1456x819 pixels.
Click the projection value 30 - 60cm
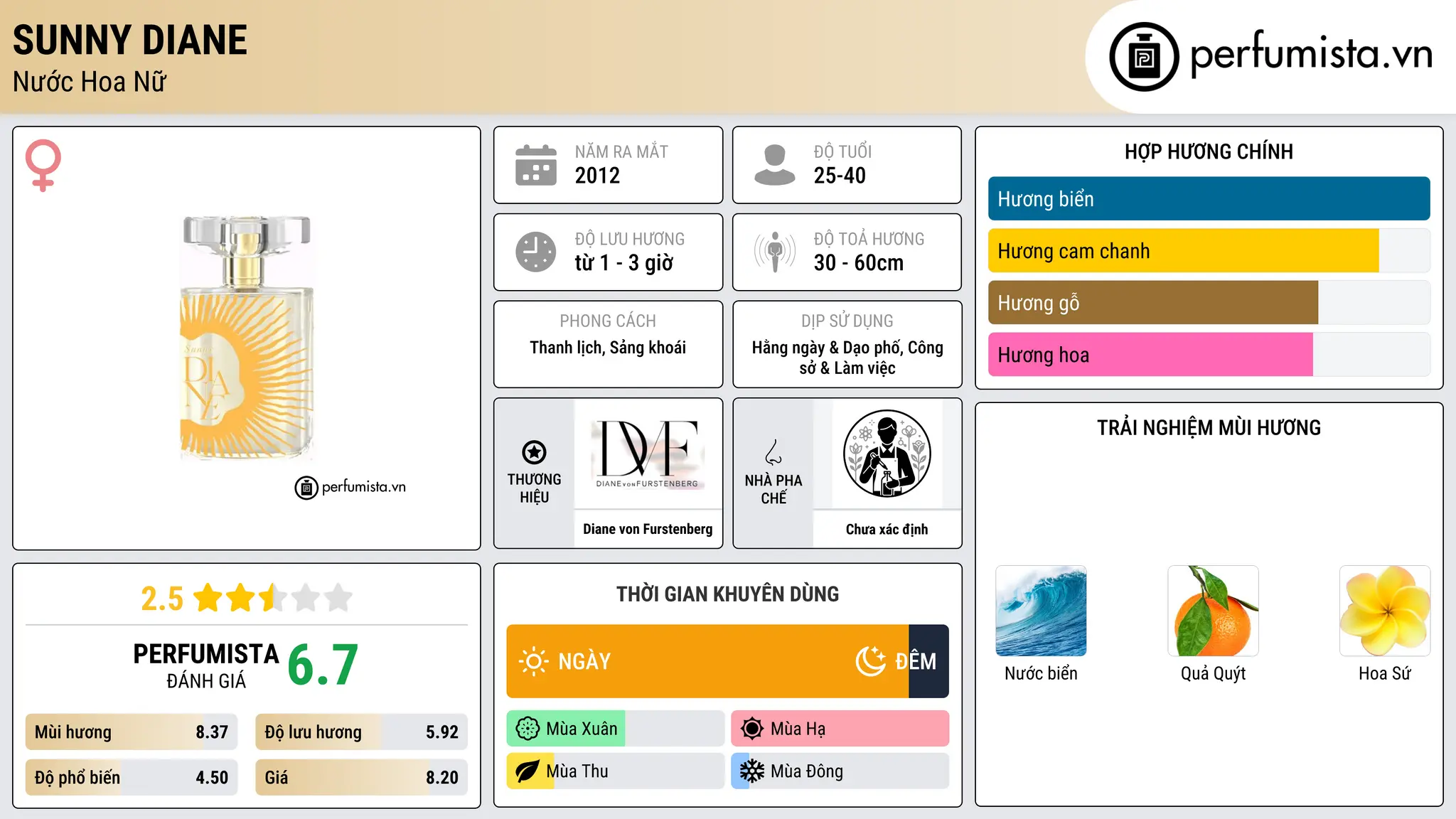(858, 263)
